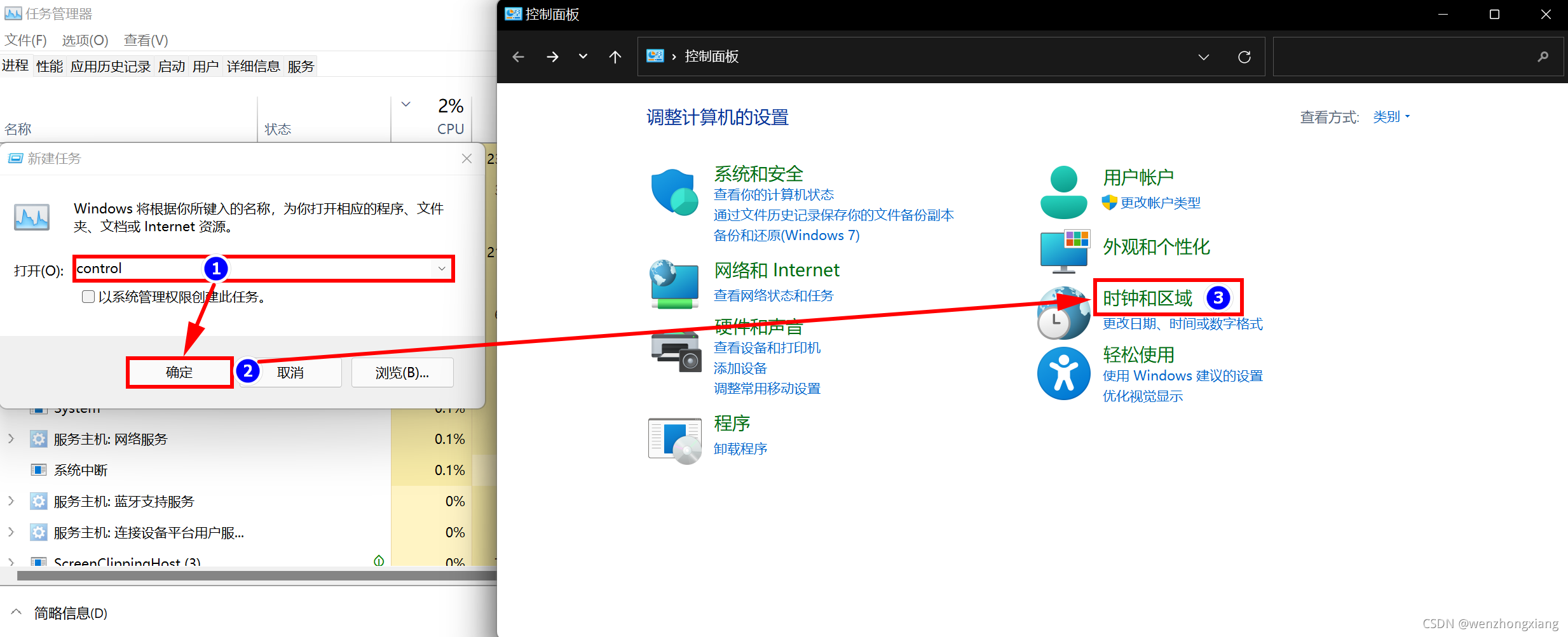Click the gear icon for 服务主机: 网络服务
Viewport: 1568px width, 637px height.
tap(39, 439)
